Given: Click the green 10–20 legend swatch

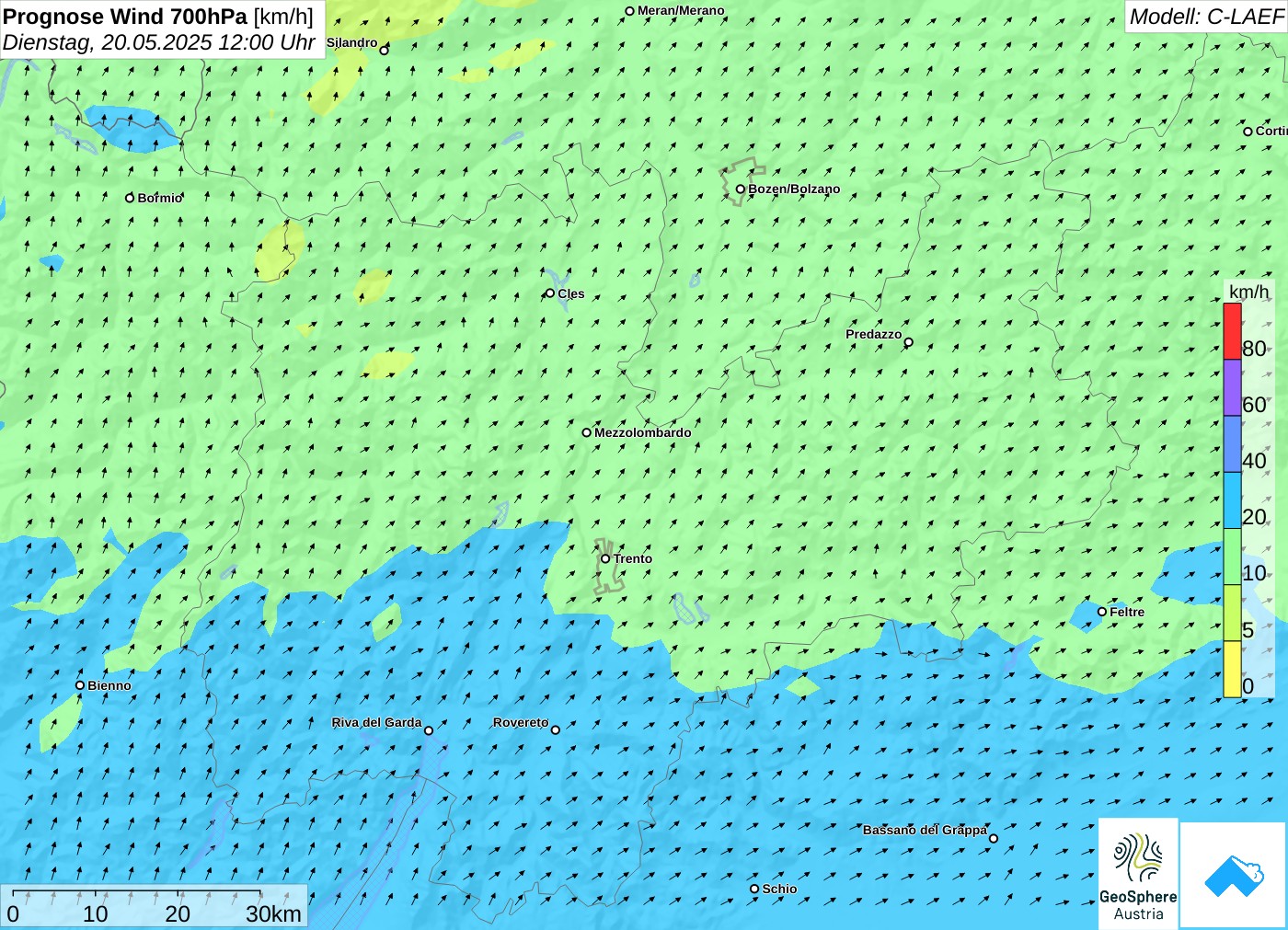Looking at the screenshot, I should point(1232,557).
